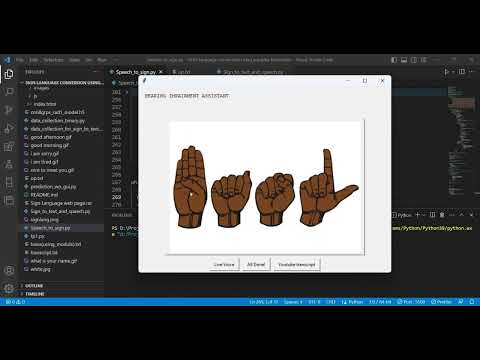
Task: Open the View menu
Action: (x=75, y=60)
